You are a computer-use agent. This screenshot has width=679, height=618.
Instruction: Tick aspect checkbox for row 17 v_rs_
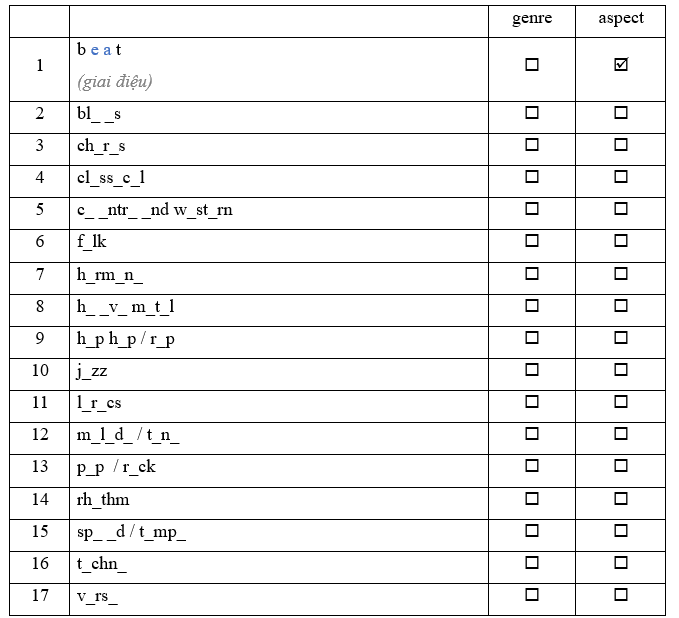(621, 594)
